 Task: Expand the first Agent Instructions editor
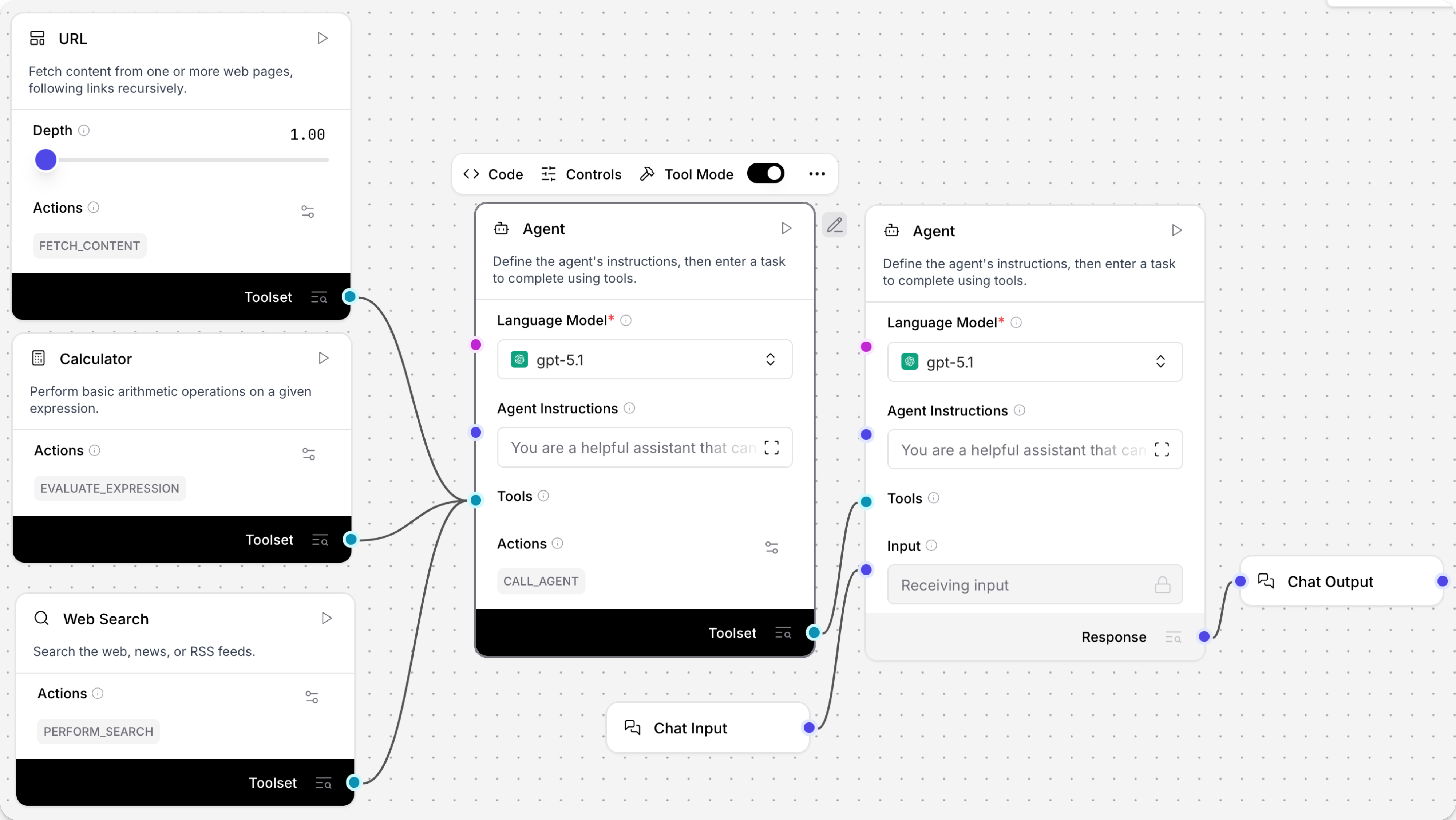click(x=772, y=448)
